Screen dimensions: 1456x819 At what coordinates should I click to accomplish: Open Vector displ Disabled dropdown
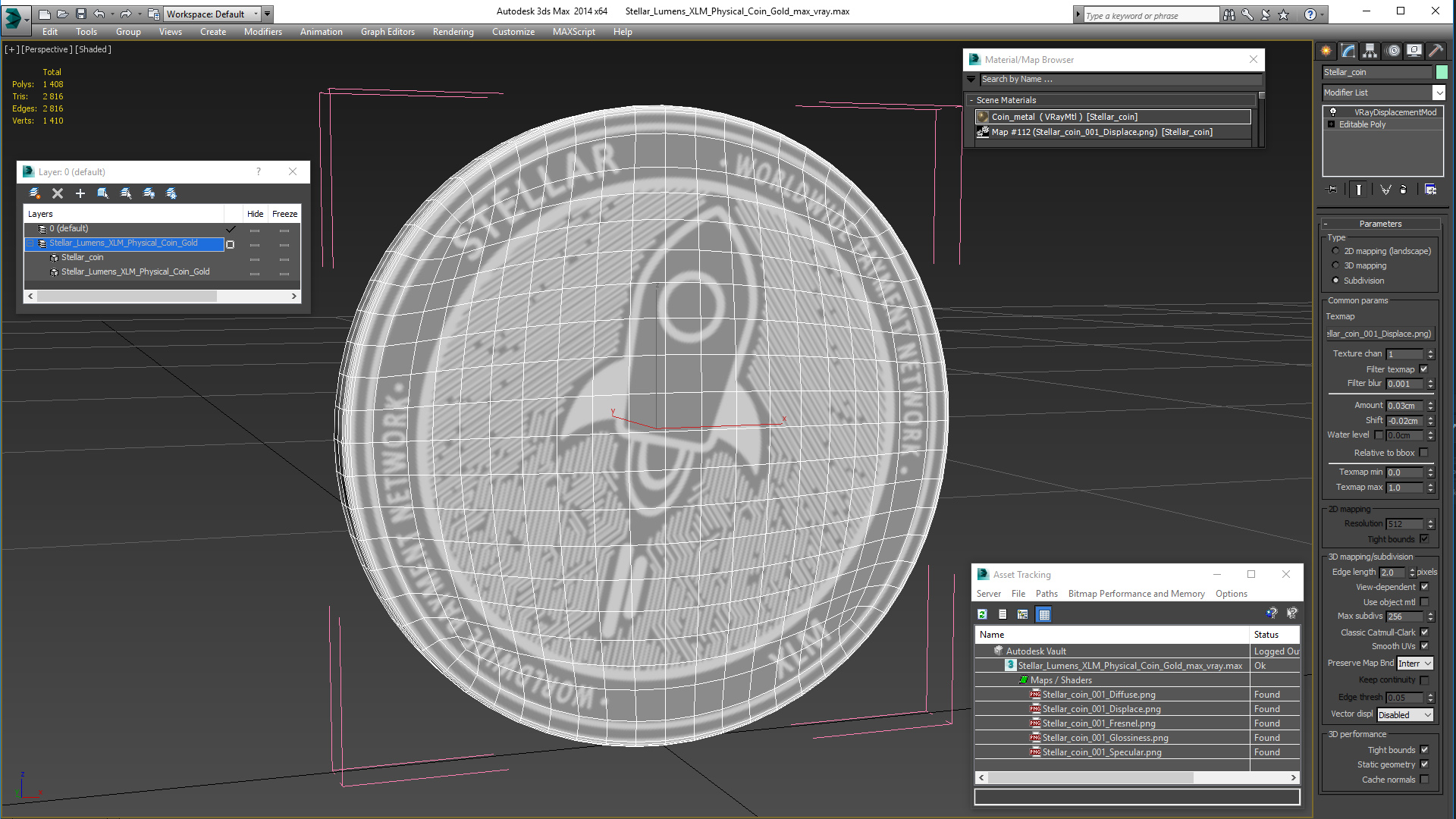point(1404,715)
